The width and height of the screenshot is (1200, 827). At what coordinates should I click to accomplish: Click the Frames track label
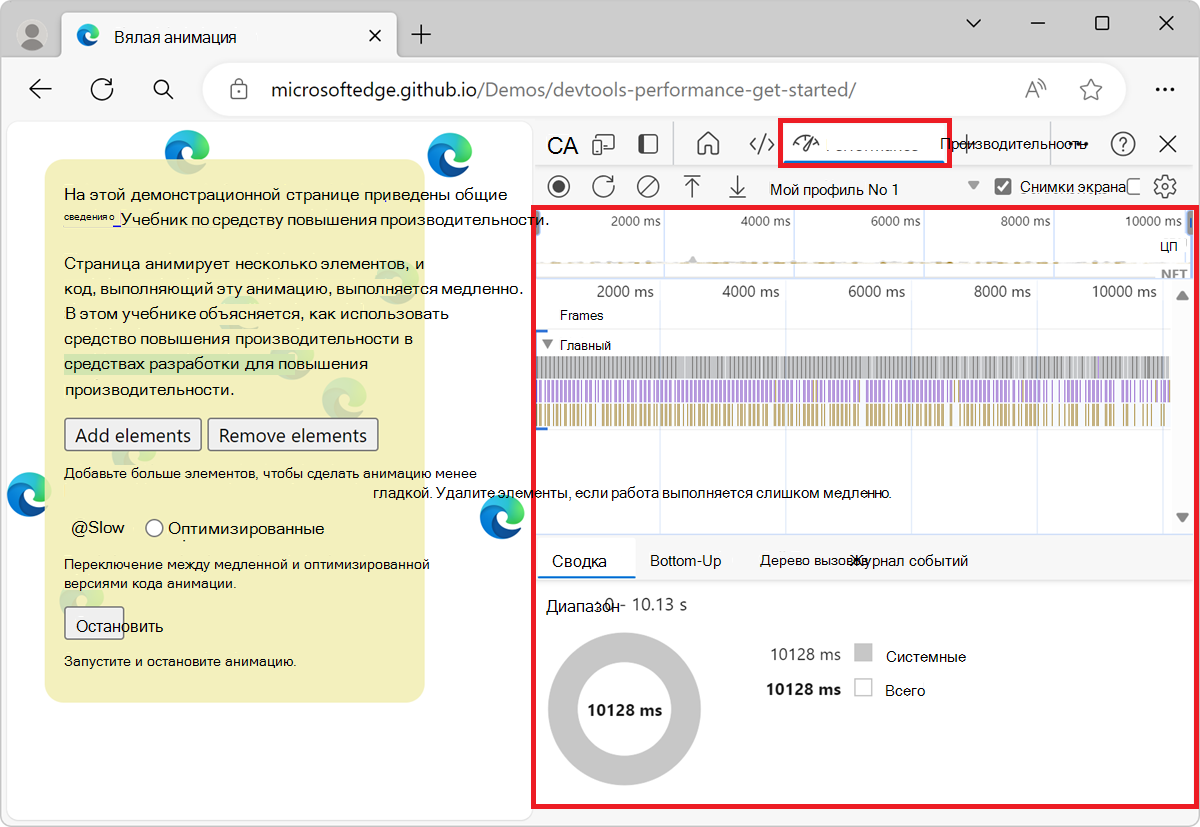(x=581, y=315)
